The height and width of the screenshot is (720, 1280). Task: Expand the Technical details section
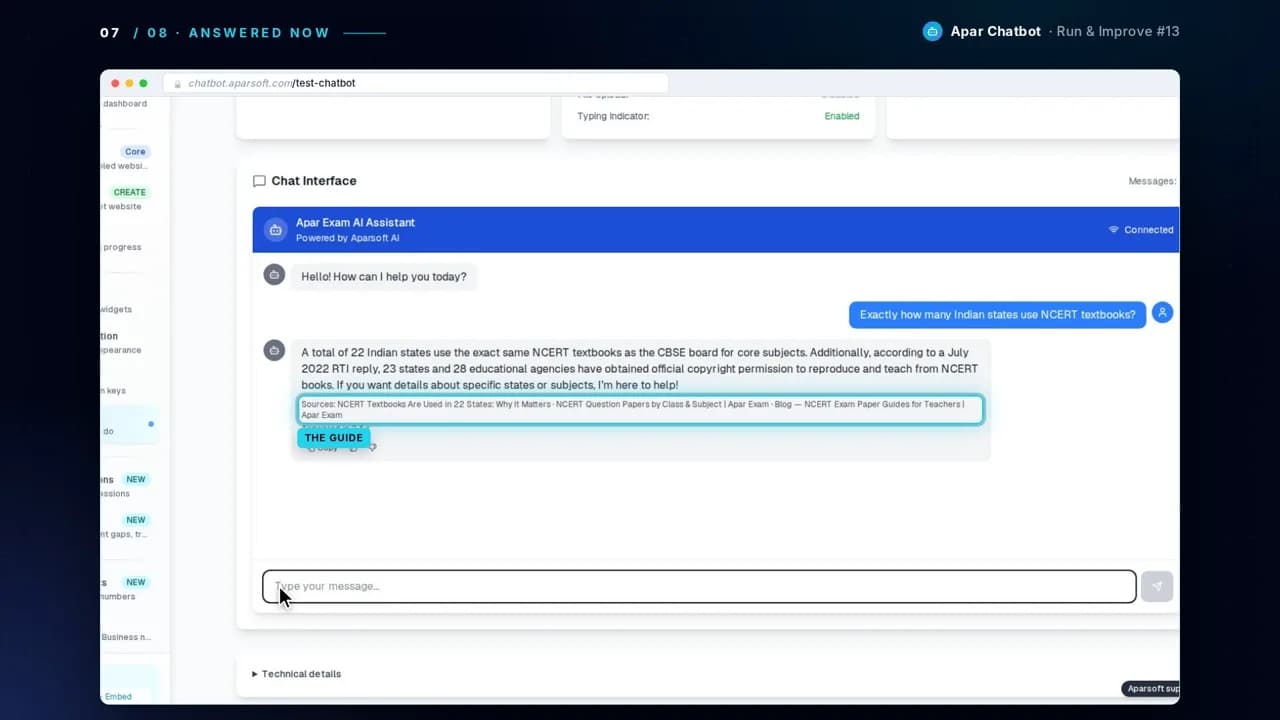(x=296, y=674)
